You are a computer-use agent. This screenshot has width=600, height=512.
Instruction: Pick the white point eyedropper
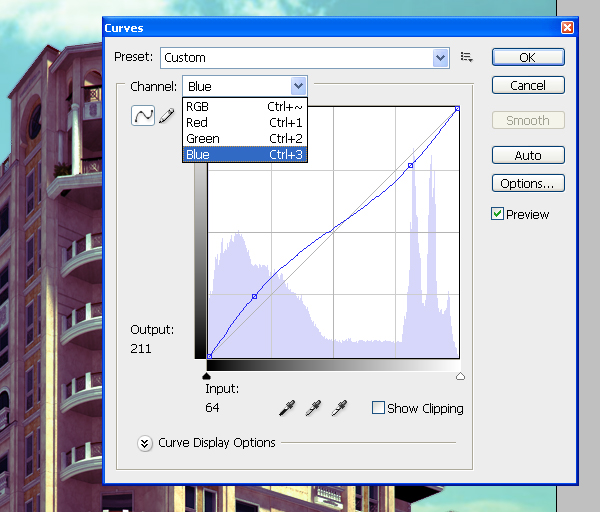340,408
